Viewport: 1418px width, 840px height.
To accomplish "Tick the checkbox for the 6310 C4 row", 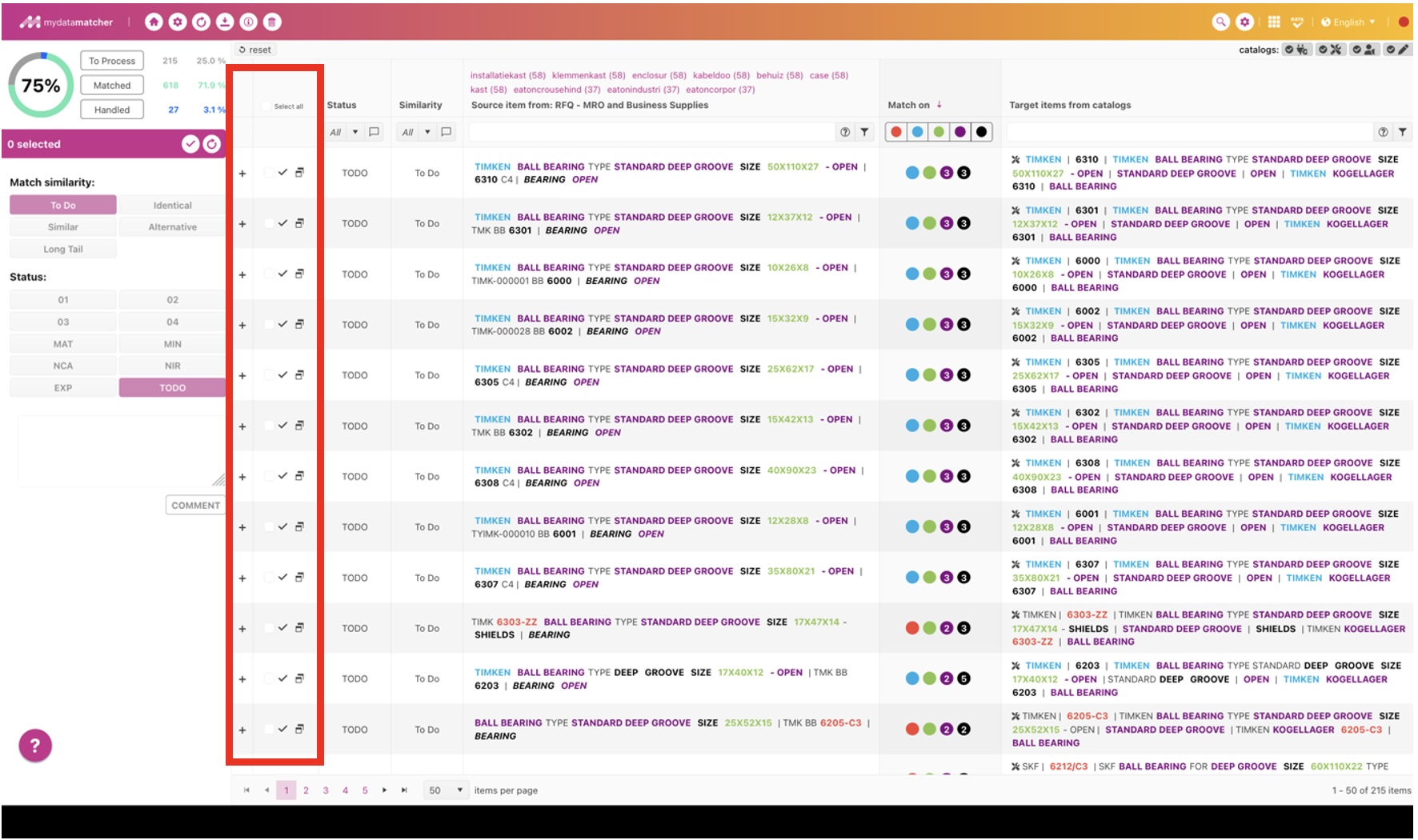I will [269, 173].
